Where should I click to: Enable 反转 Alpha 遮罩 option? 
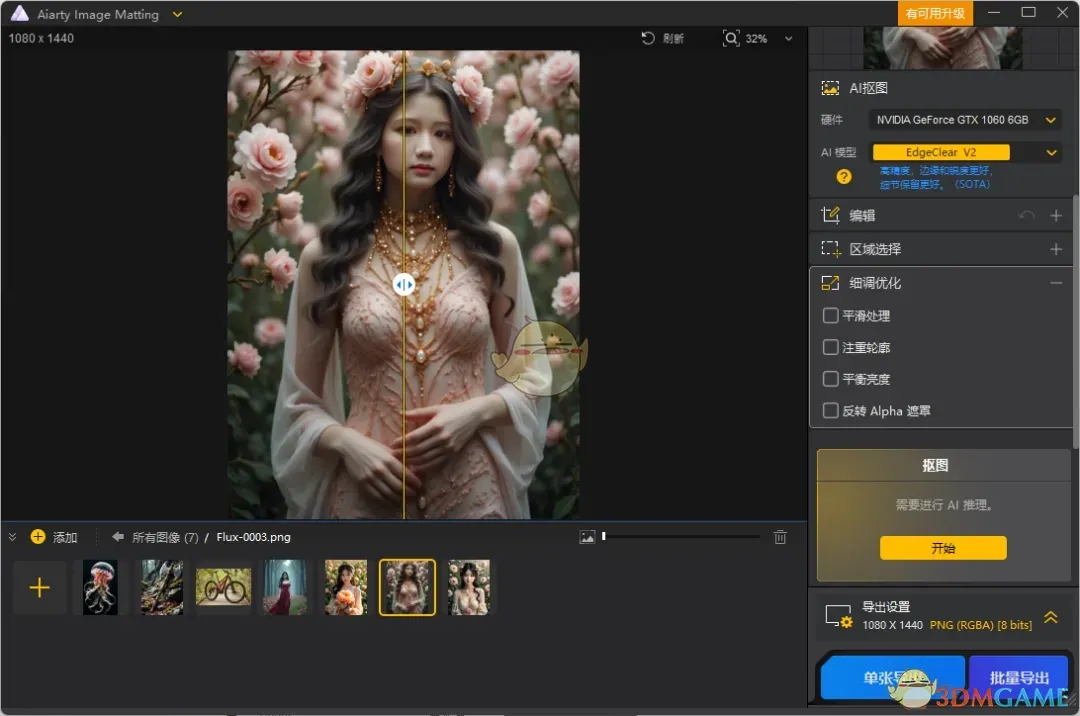tap(830, 410)
